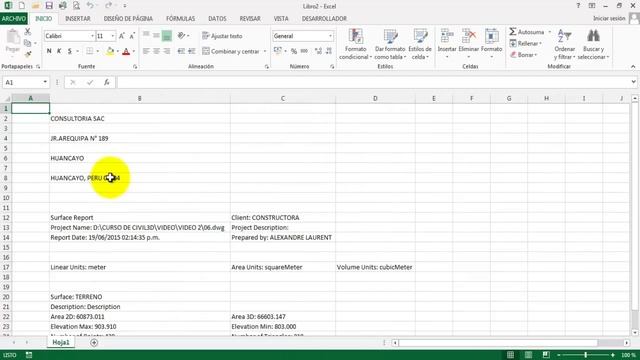Click the Pegar paste icon
640x360 pixels.
[x=13, y=41]
